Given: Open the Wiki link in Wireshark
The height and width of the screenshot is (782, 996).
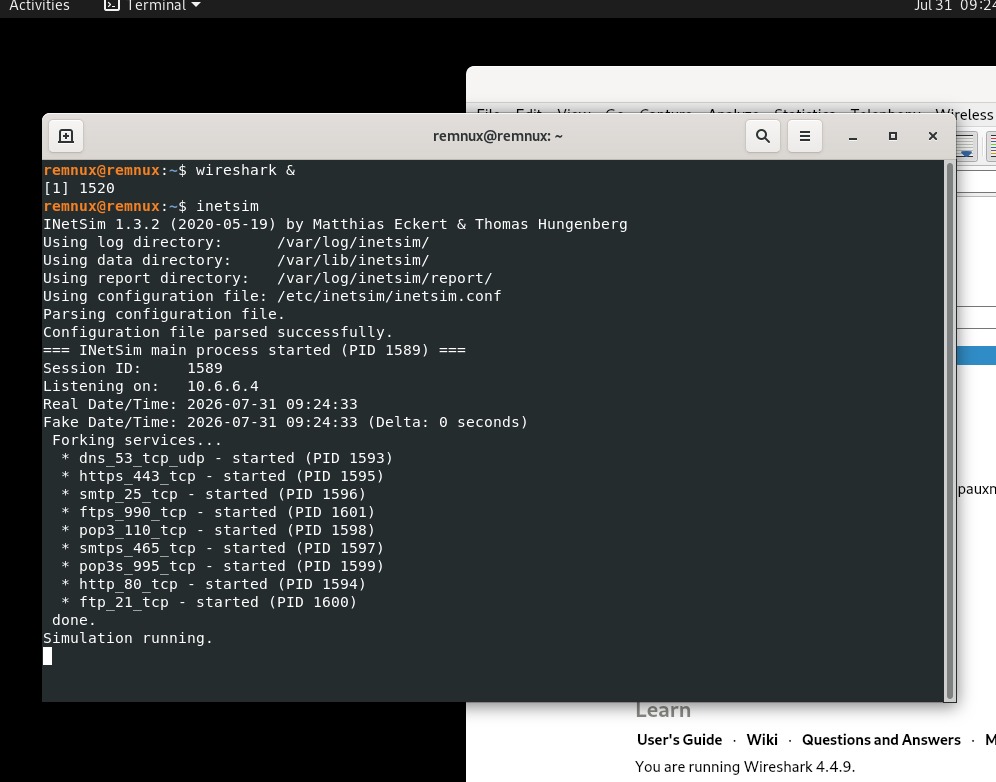Looking at the screenshot, I should 762,739.
